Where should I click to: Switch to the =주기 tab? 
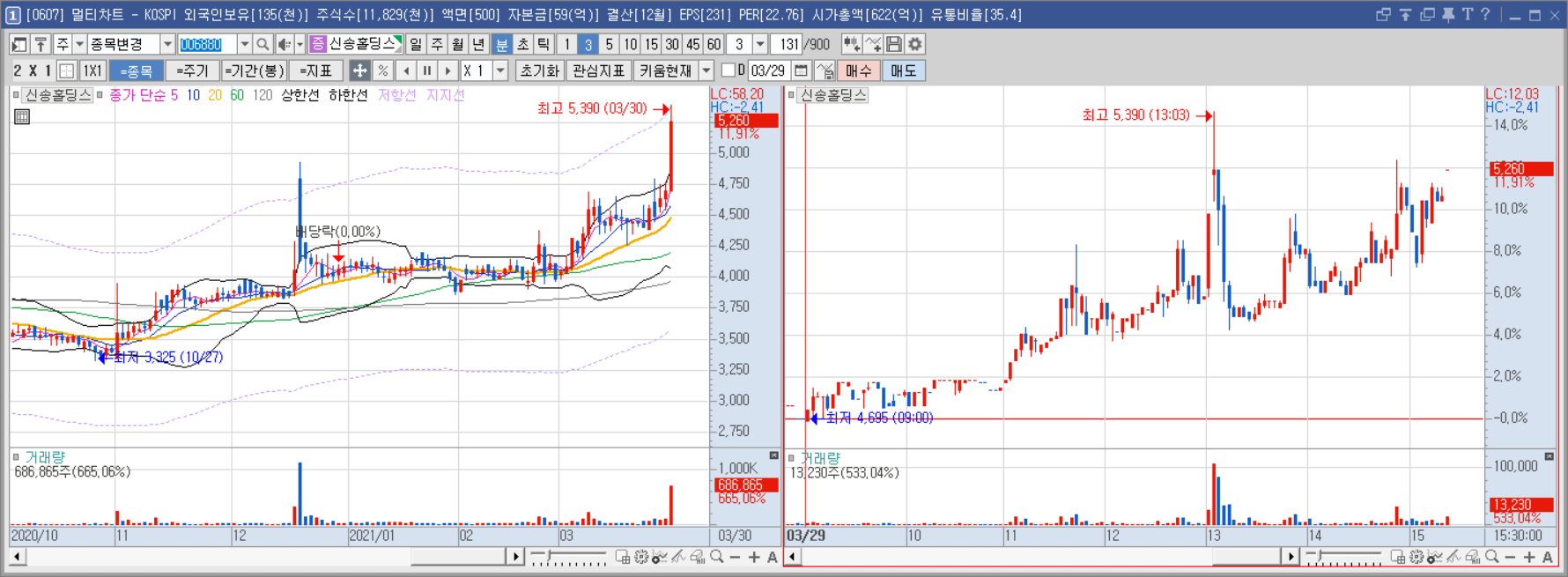192,70
